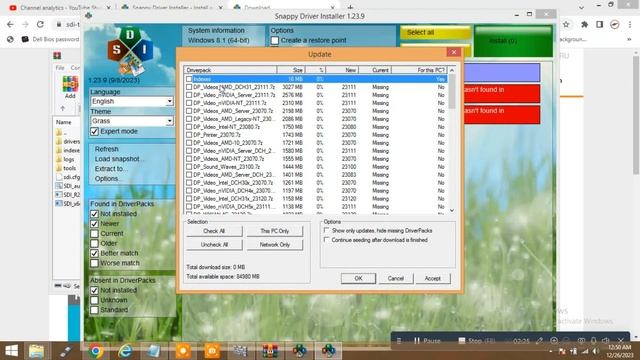Screen dimensions: 640x360
Task: Click the green Install button
Action: click(513, 41)
